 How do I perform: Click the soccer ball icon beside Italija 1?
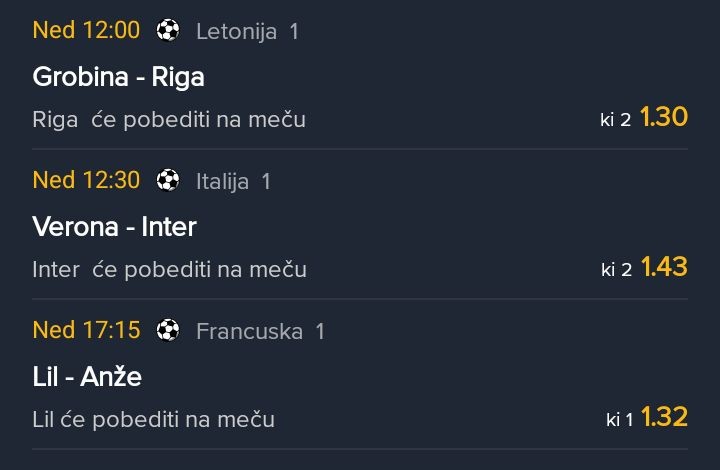(168, 181)
